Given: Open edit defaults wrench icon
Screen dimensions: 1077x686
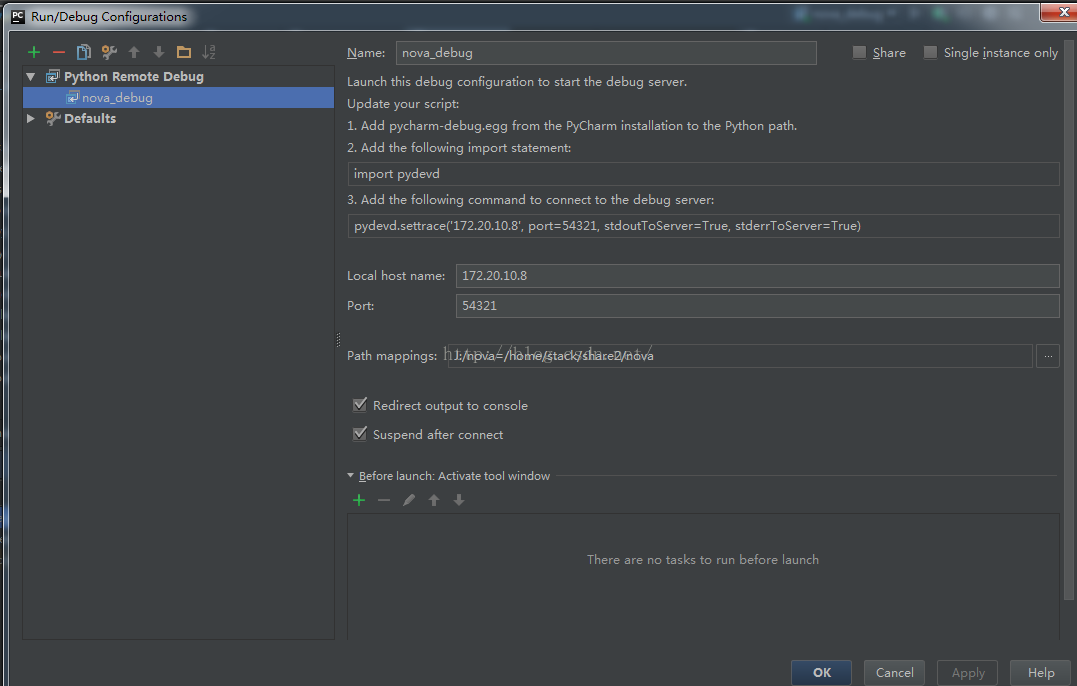Looking at the screenshot, I should [109, 52].
